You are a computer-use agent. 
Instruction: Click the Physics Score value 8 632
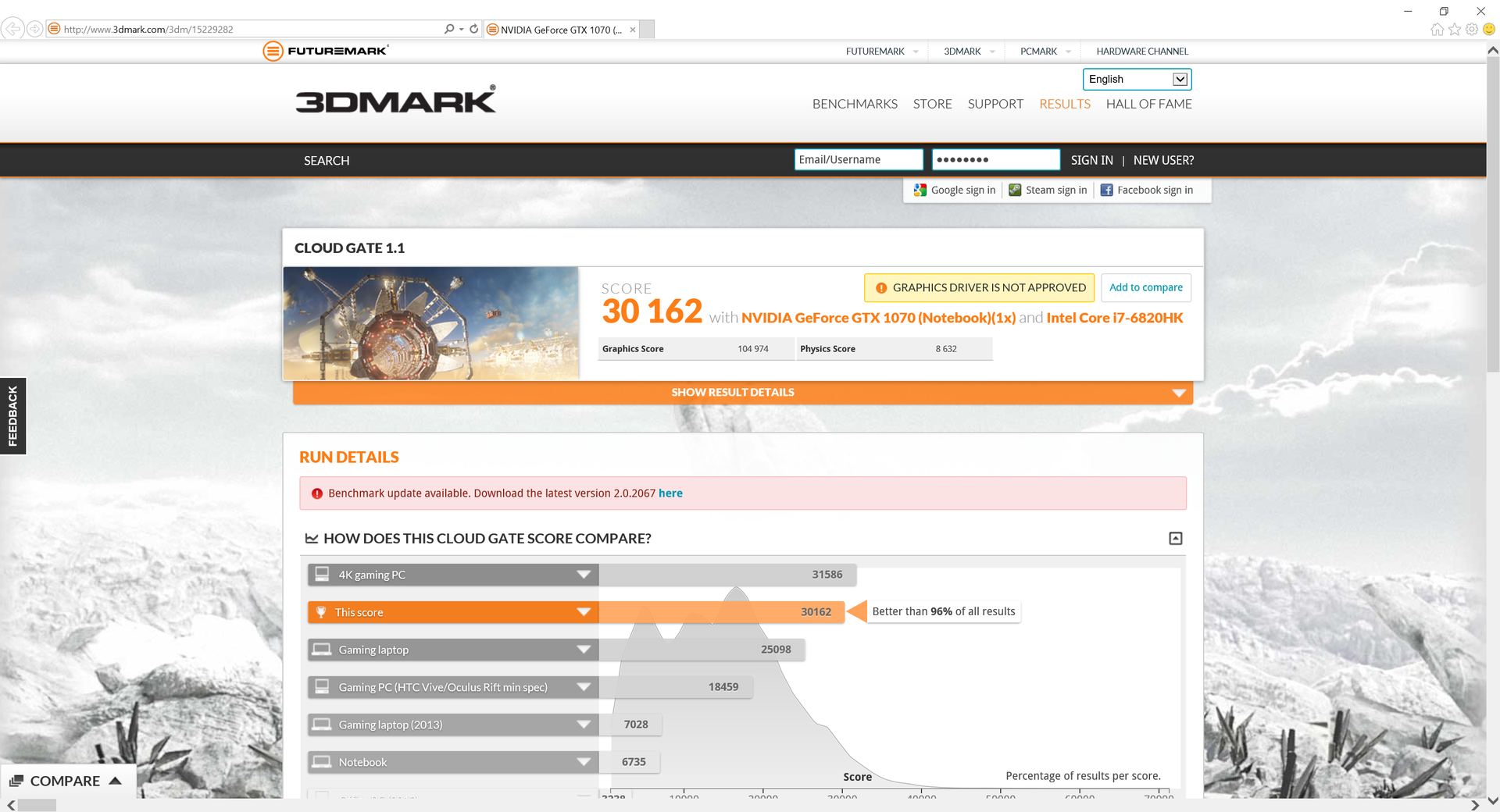point(946,349)
